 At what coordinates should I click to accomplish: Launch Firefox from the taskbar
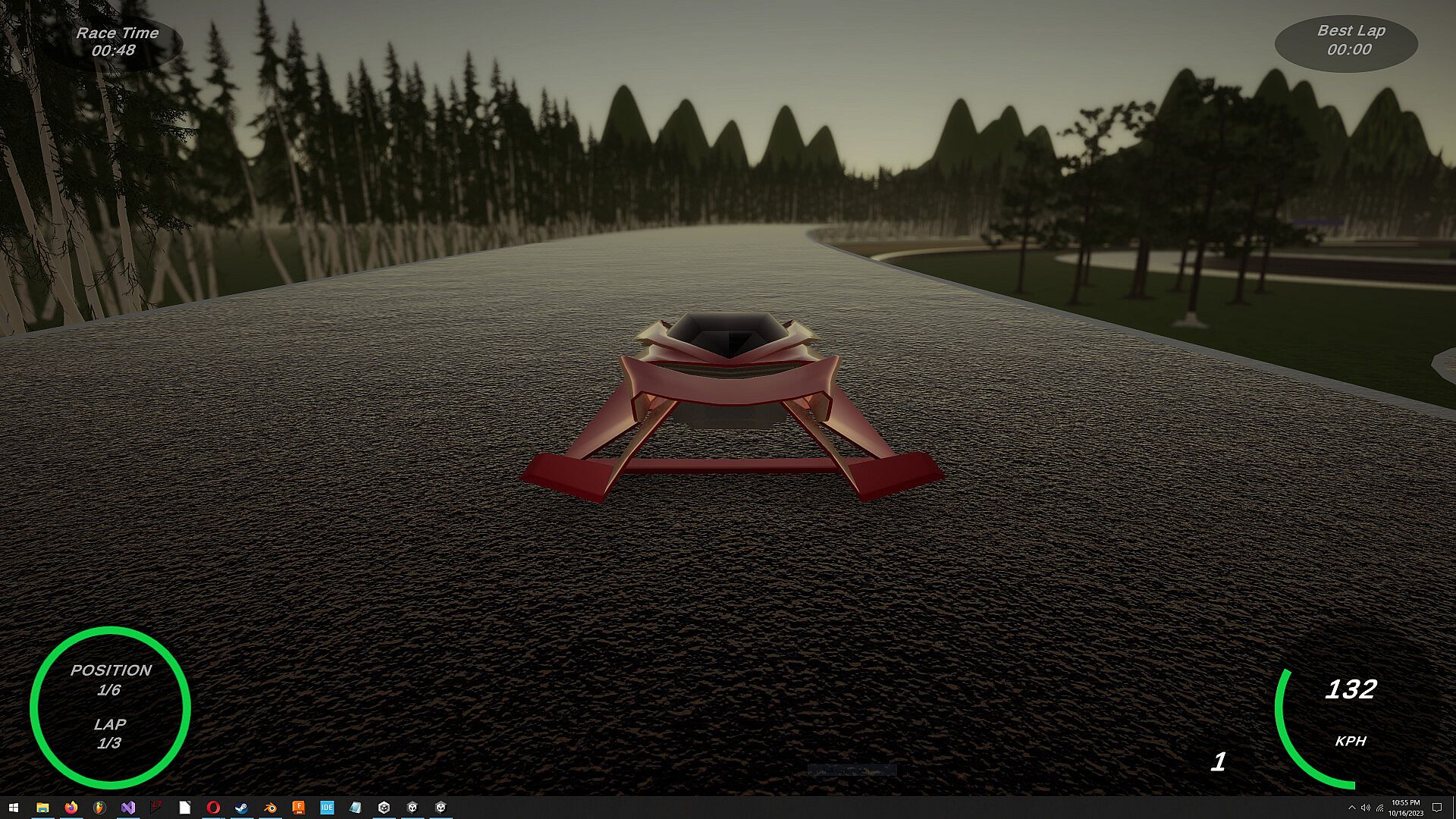(71, 808)
